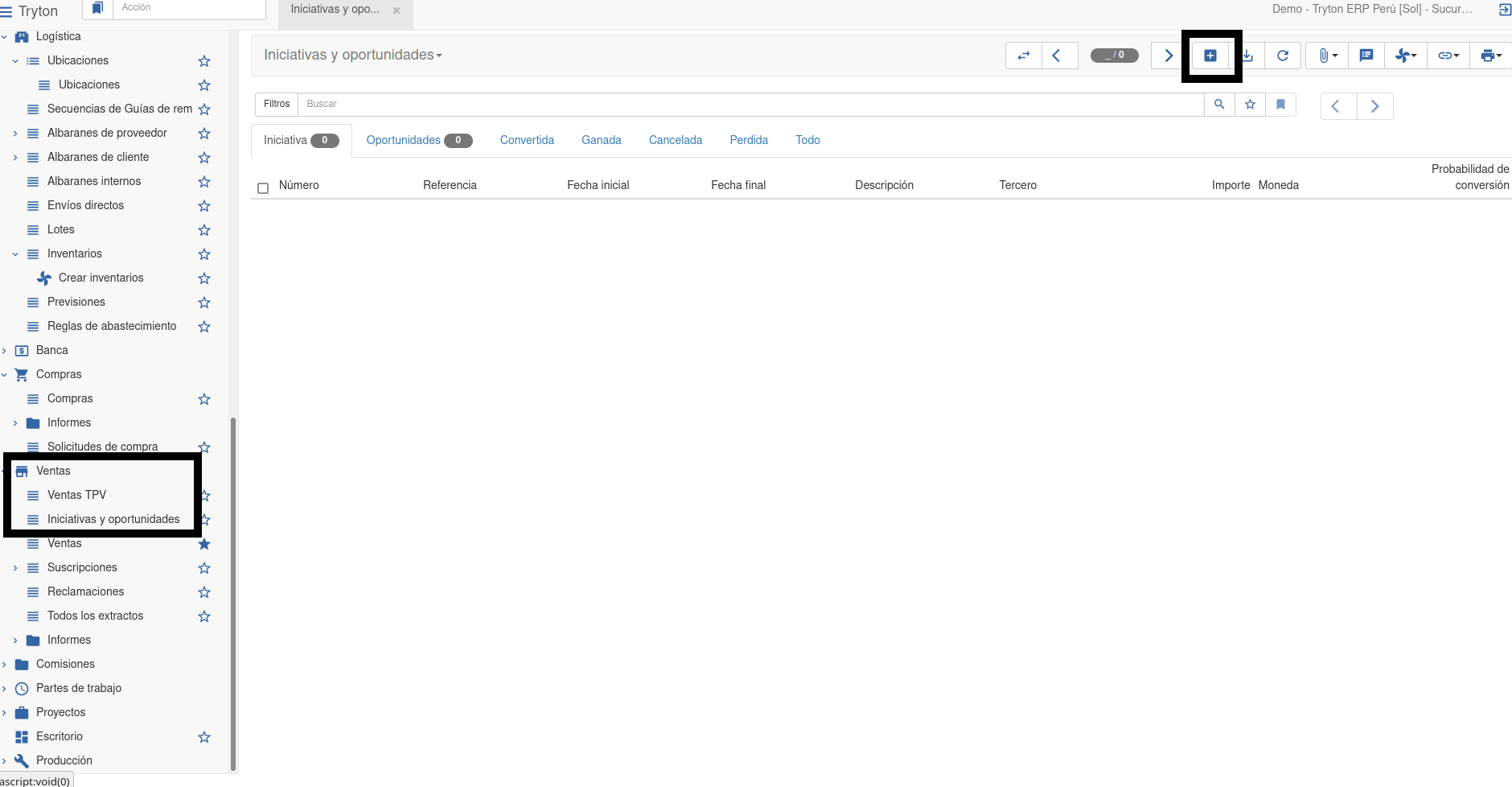Screen dimensions: 1512x787
Task: Click the Filtros button
Action: tap(277, 105)
